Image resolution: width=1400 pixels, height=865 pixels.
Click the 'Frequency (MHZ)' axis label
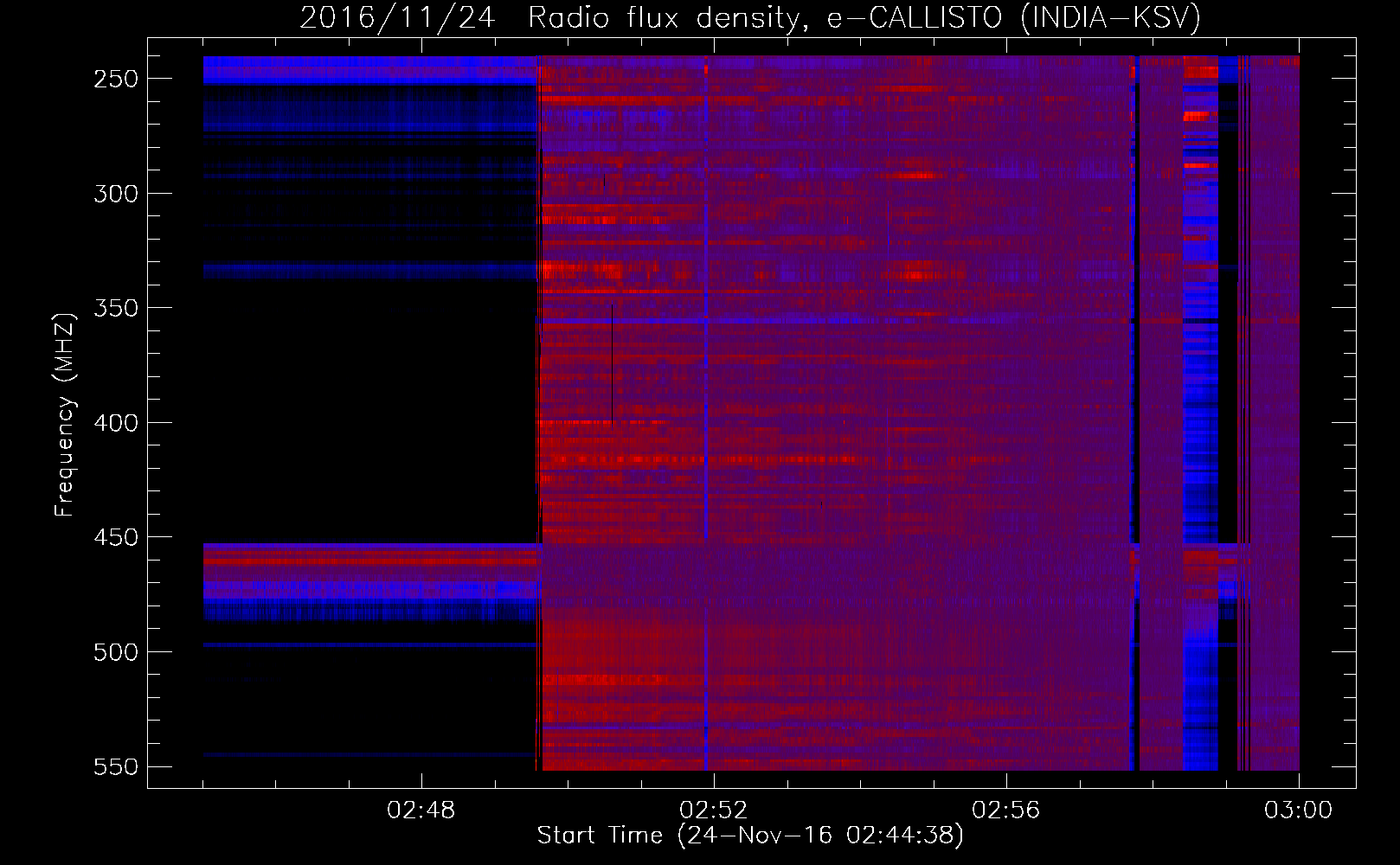(x=65, y=415)
